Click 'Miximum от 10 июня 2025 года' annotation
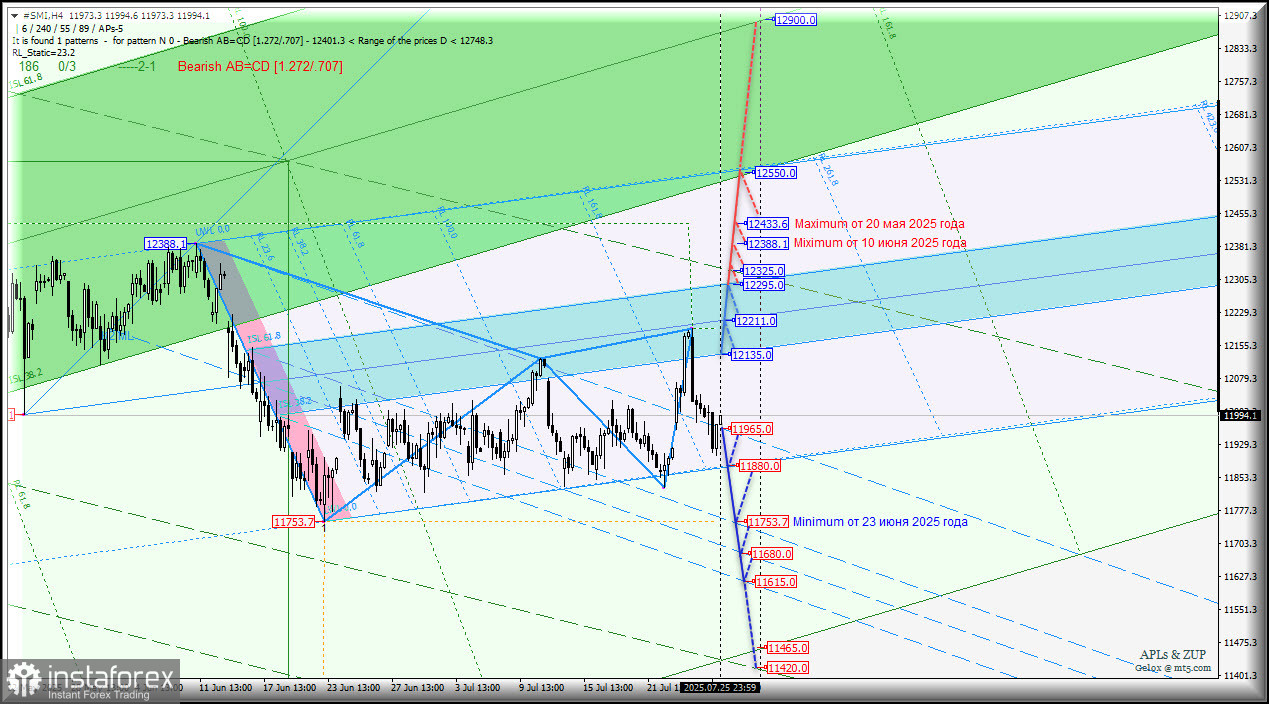1269x704 pixels. click(x=880, y=243)
